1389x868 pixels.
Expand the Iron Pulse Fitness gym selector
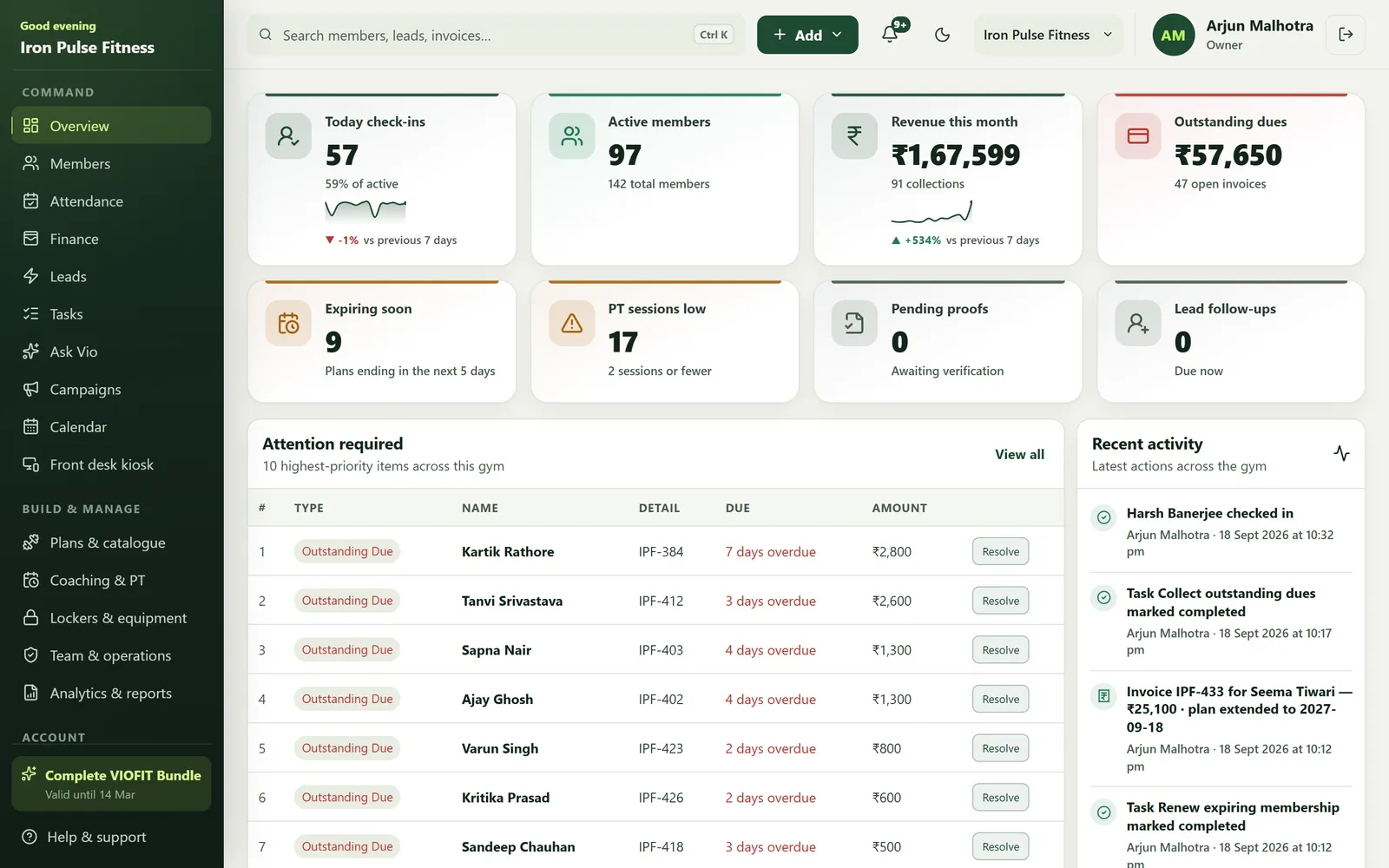tap(1048, 35)
